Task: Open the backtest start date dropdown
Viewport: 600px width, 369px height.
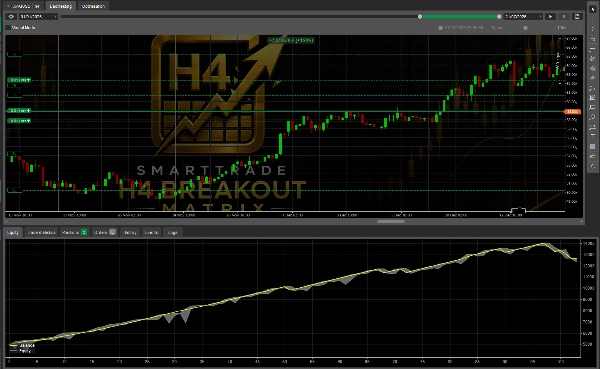Action: tap(38, 16)
